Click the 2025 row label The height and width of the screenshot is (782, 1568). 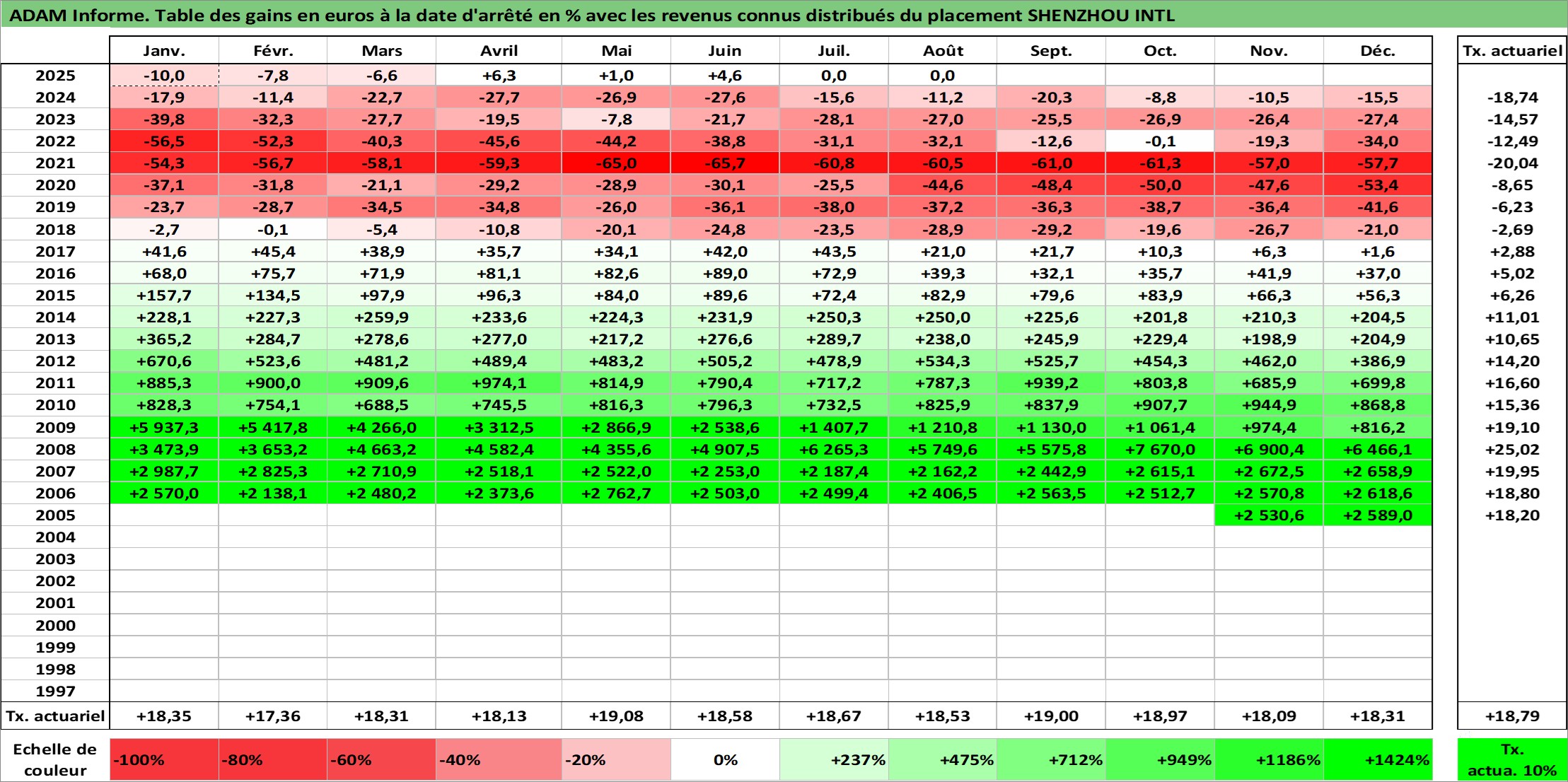pos(55,76)
